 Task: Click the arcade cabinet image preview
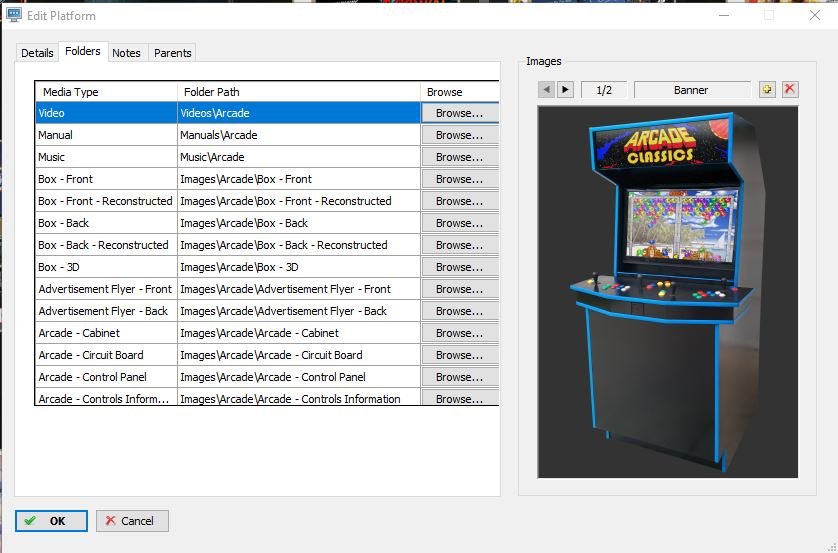(668, 292)
